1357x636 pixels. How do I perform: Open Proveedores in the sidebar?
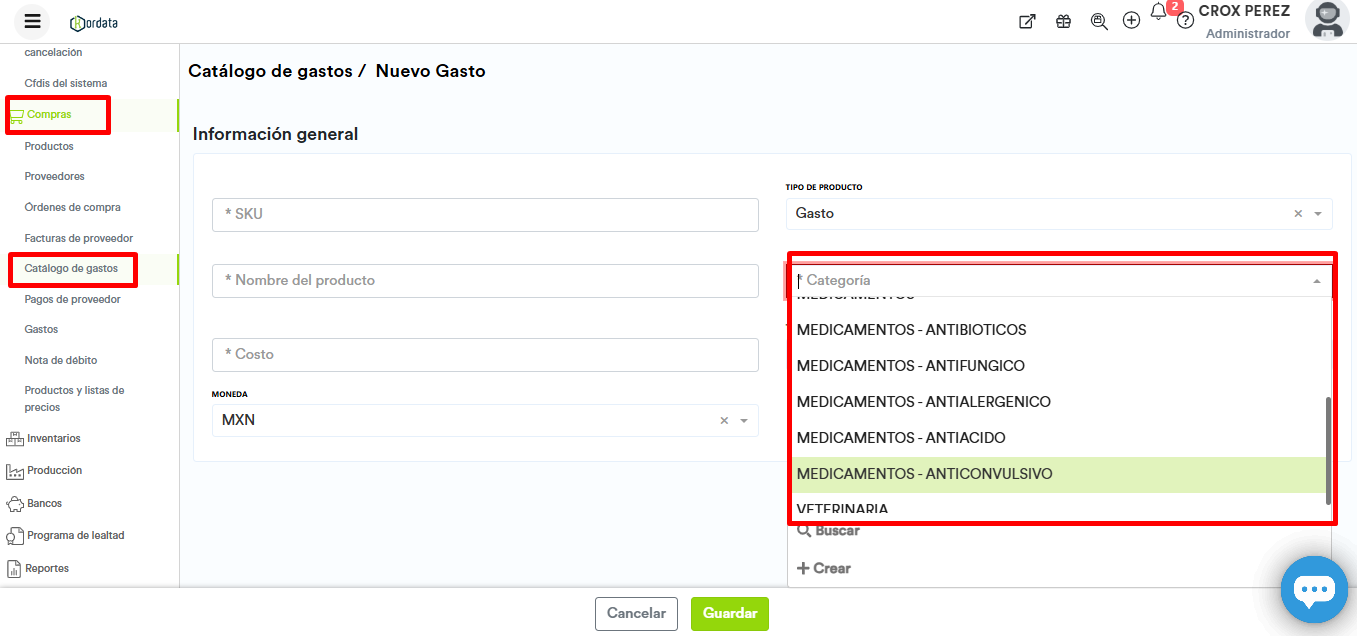click(x=55, y=177)
